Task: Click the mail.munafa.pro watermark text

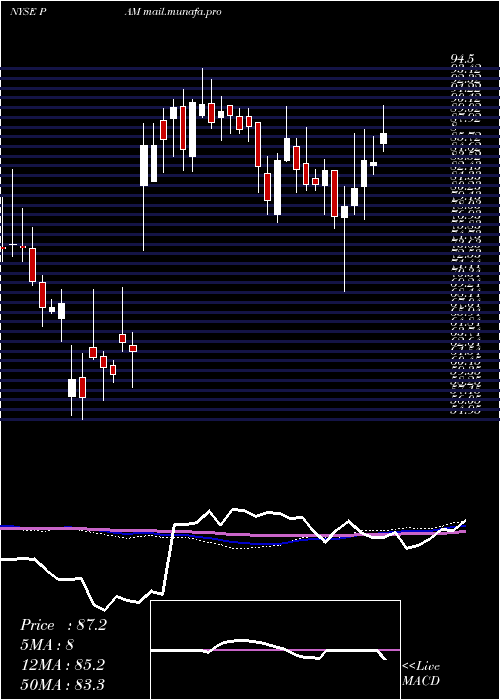Action: [x=182, y=12]
